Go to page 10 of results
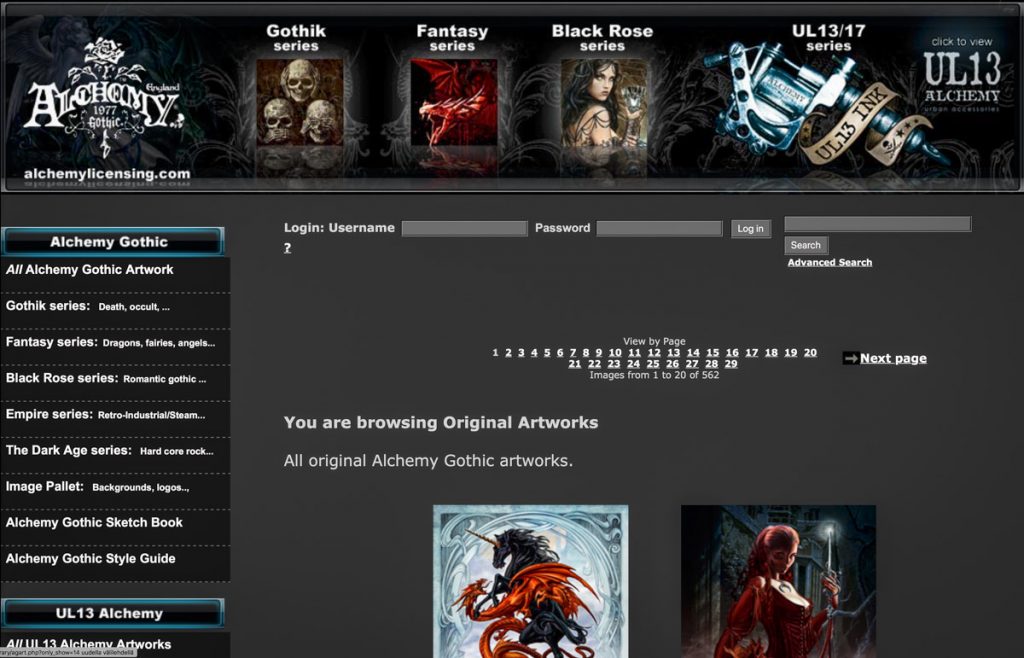Screen dimensions: 1024x658 tap(615, 352)
